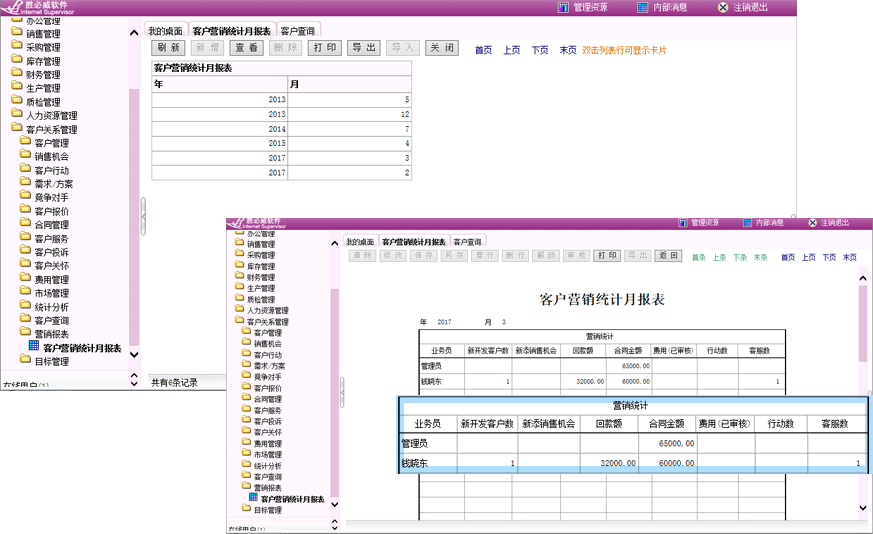This screenshot has height=534, width=873.
Task: Click the 采购管理 folder icon in the back window tree
Action: 17,46
